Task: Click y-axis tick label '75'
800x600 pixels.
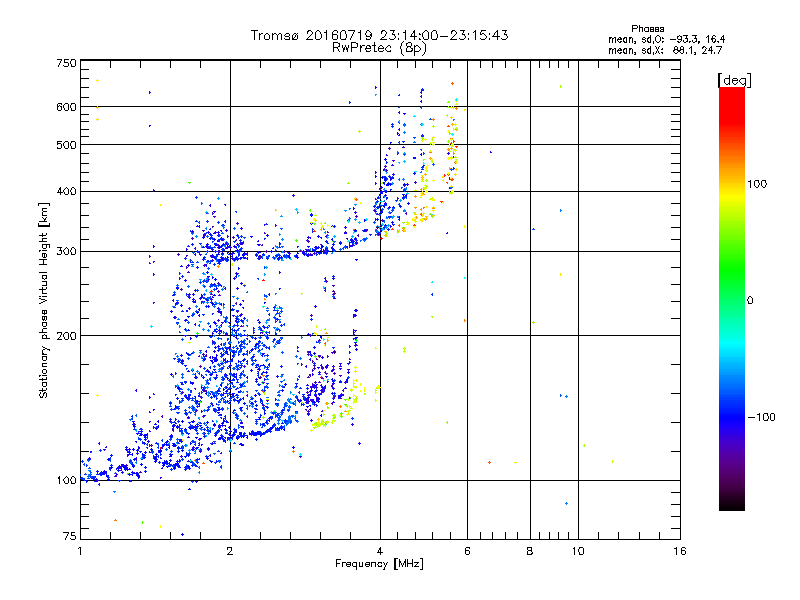Action: [70, 536]
